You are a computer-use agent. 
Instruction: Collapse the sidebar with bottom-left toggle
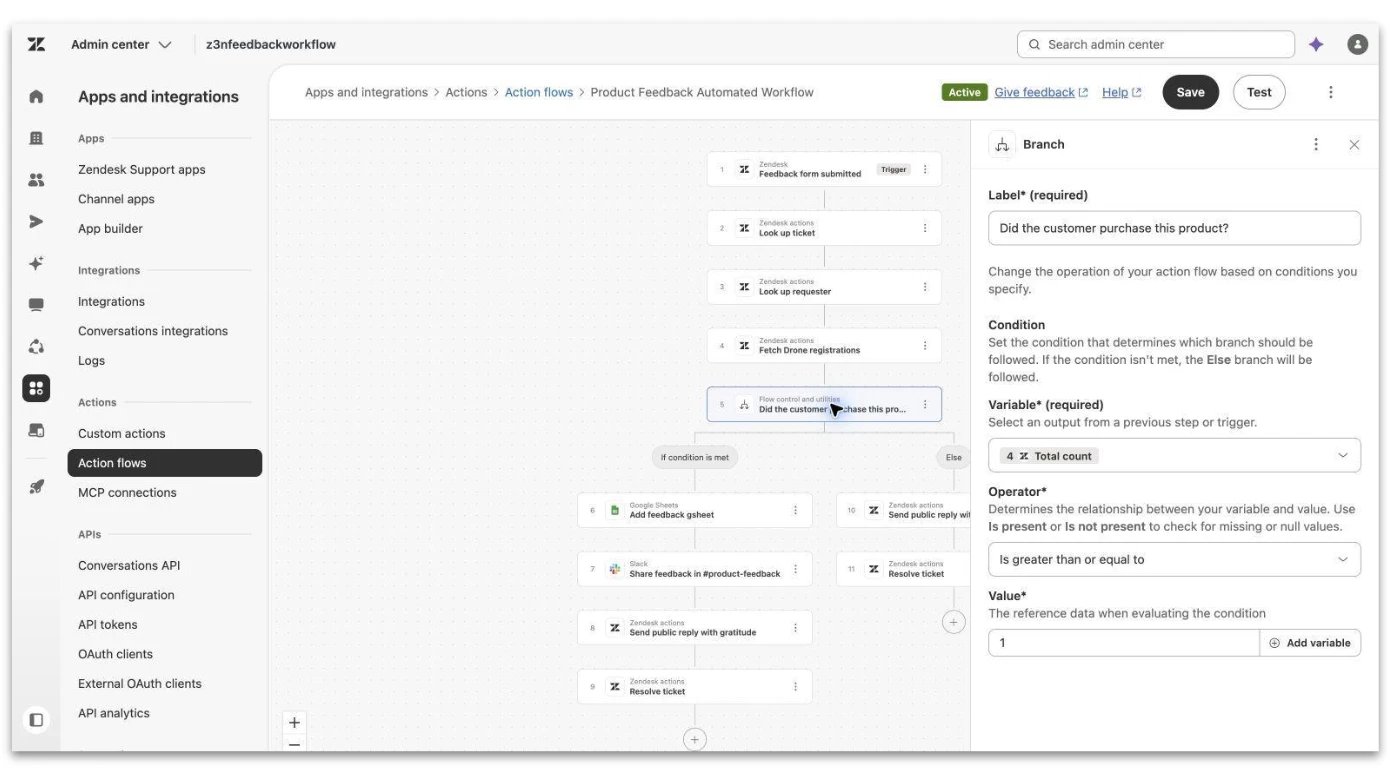tap(36, 720)
